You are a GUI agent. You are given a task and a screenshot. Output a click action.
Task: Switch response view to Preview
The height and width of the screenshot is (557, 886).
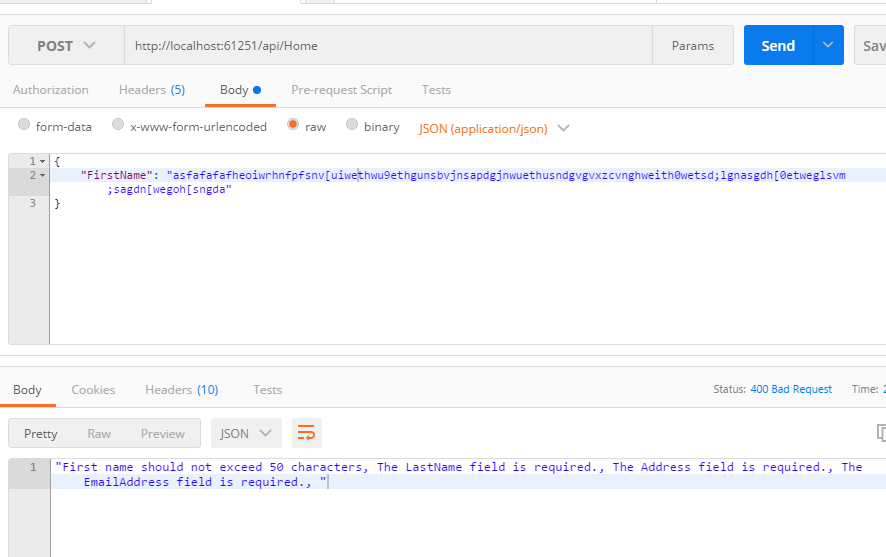point(163,434)
